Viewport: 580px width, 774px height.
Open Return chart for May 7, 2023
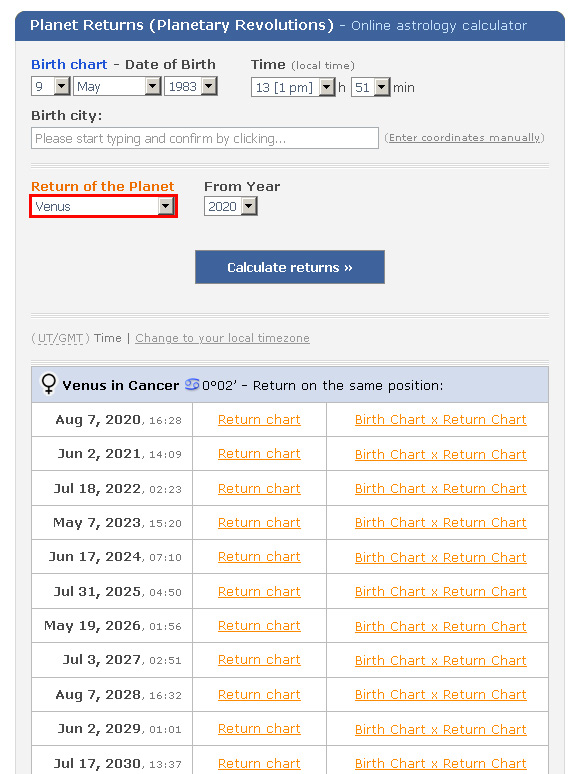(259, 523)
